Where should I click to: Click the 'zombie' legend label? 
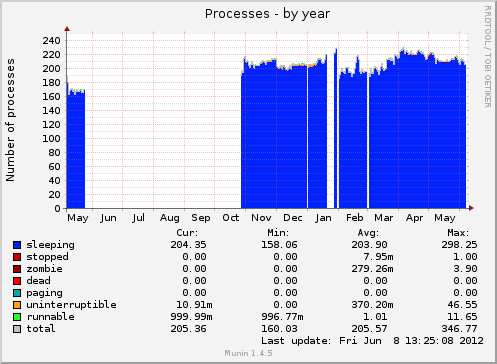(x=44, y=269)
